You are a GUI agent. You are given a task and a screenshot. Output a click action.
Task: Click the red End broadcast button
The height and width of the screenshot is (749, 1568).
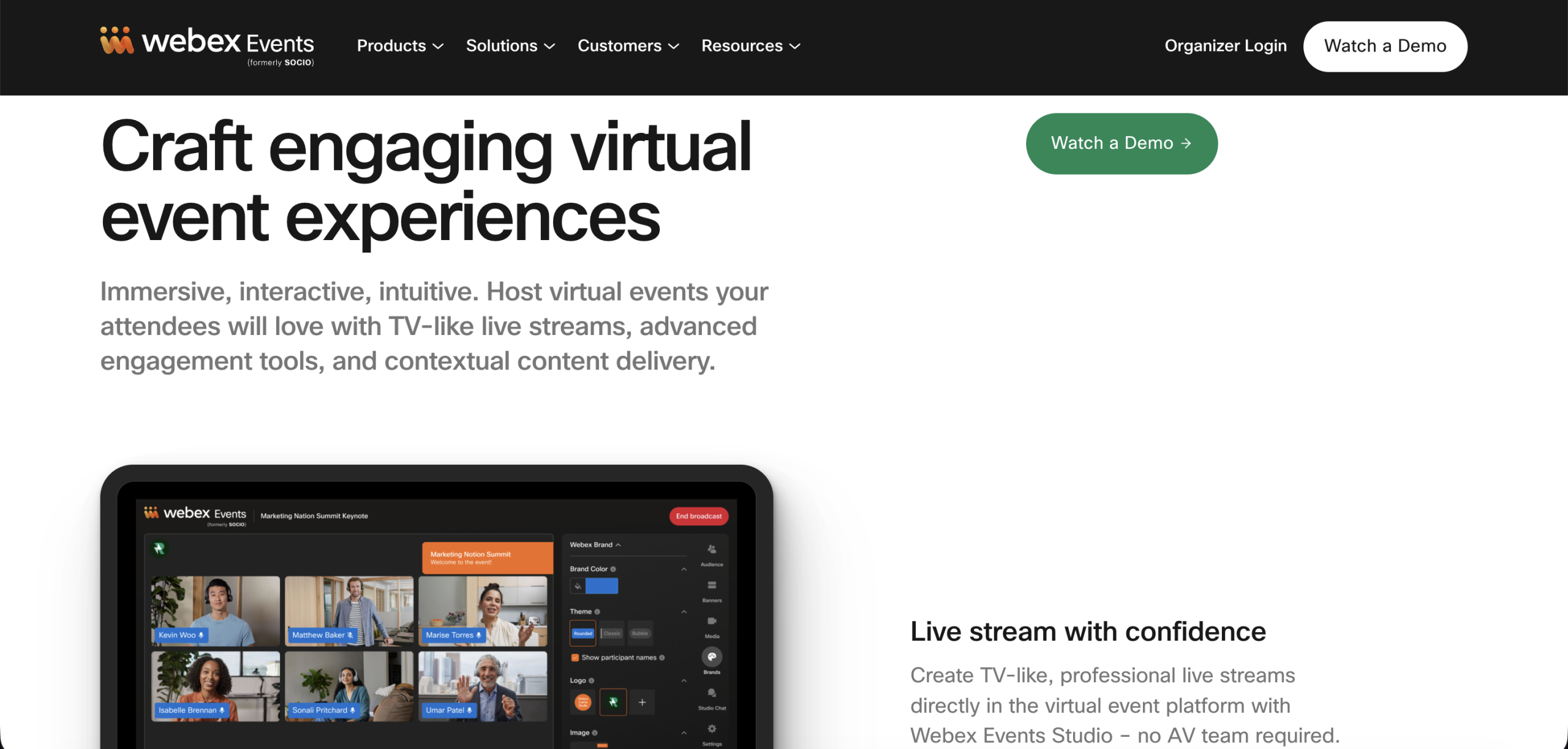point(699,516)
